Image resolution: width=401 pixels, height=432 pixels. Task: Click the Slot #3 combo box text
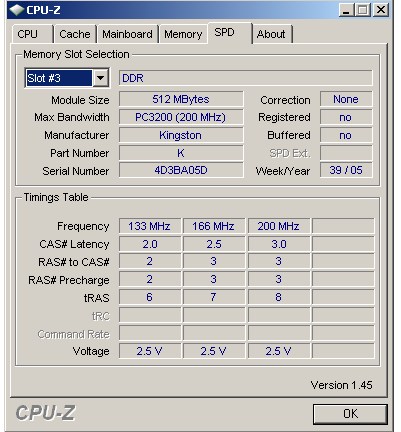point(59,78)
